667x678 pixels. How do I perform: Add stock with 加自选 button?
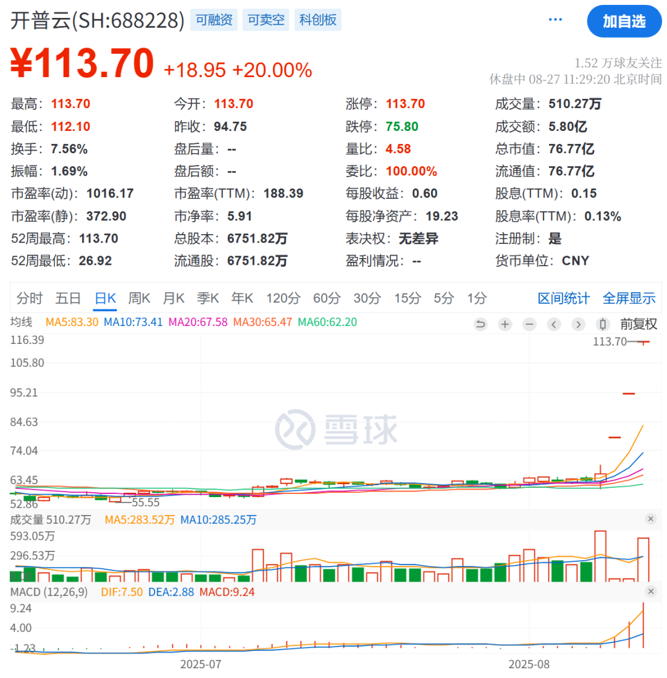(624, 21)
